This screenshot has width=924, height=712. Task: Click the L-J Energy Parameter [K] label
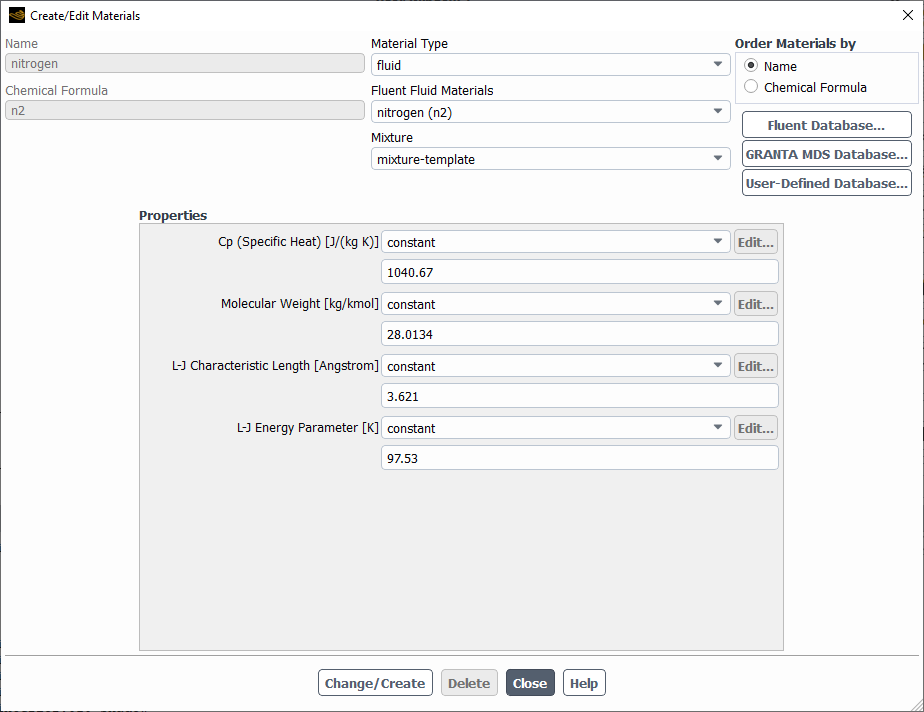pos(308,427)
